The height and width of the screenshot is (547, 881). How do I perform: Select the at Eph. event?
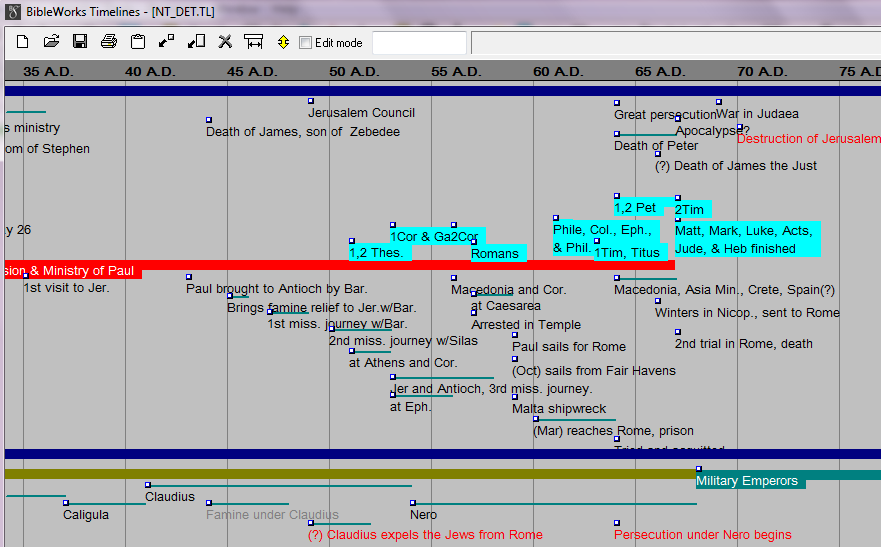pos(411,407)
